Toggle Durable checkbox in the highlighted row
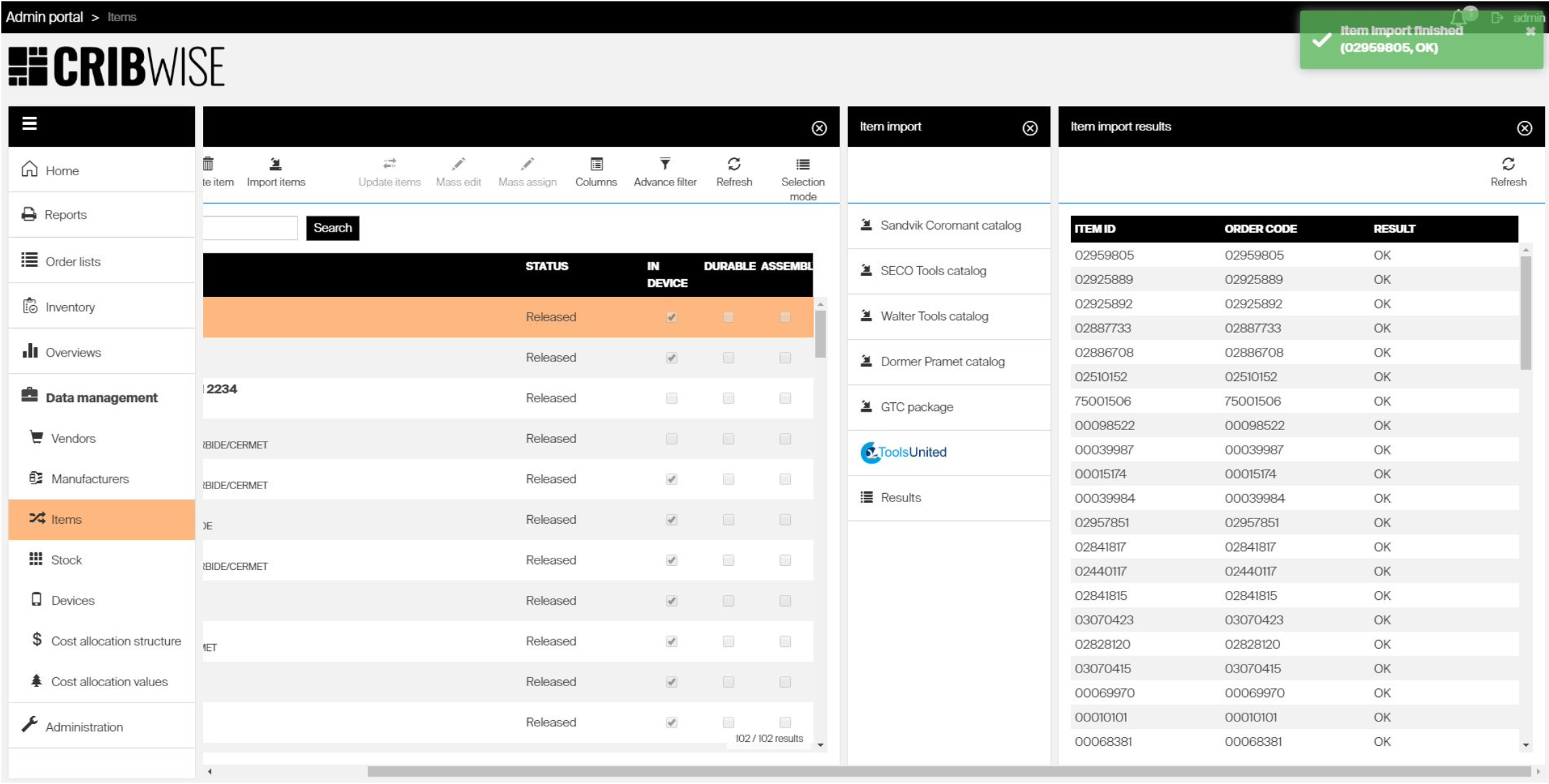The image size is (1549, 784). [728, 317]
